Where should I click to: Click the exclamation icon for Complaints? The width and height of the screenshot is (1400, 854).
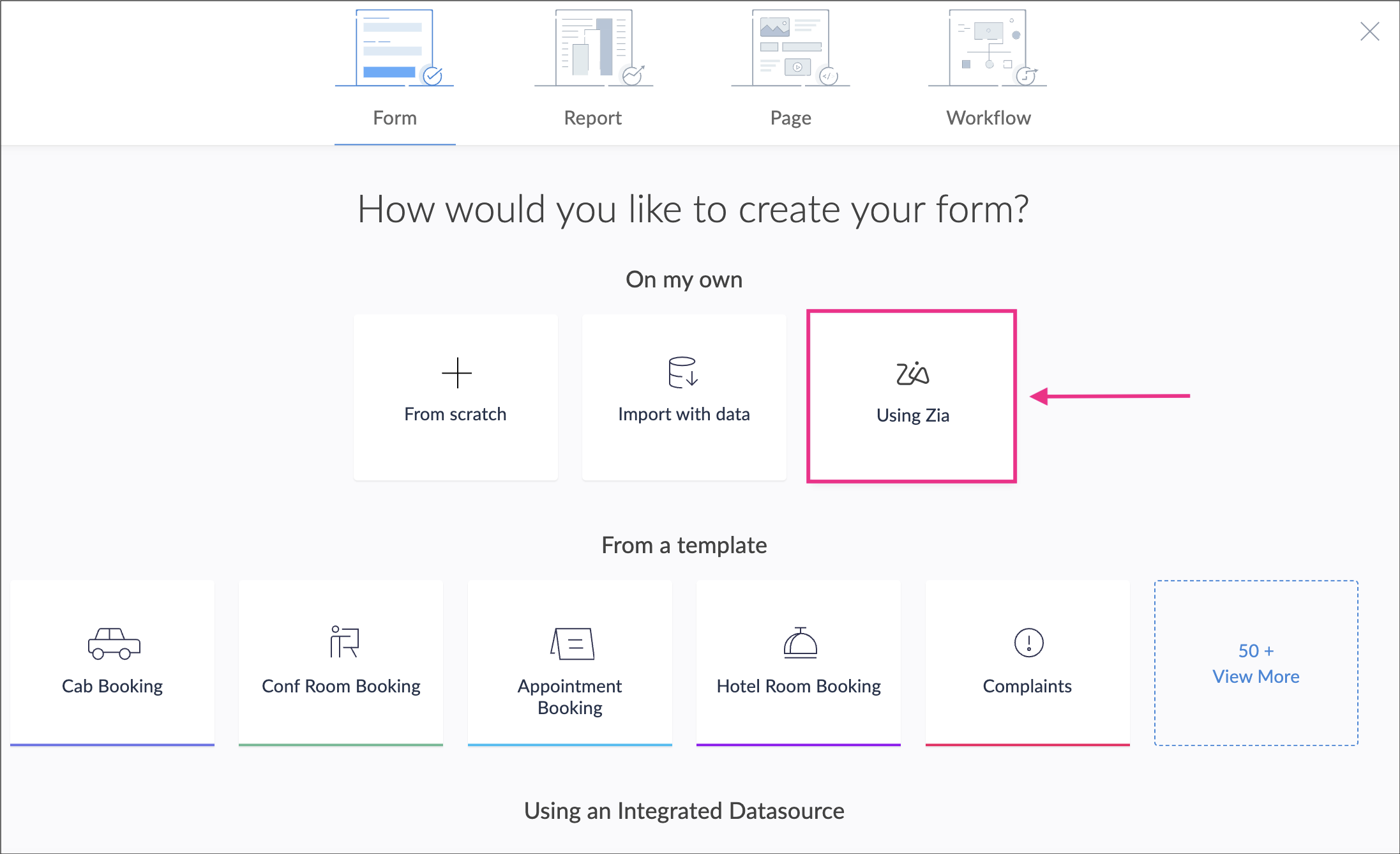point(1028,643)
